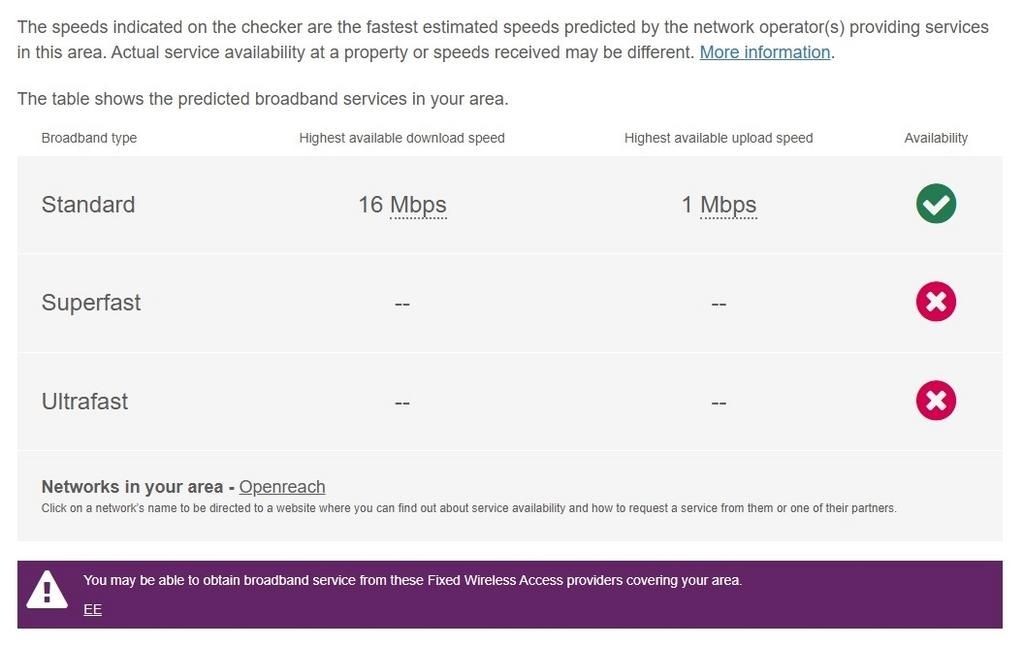The width and height of the screenshot is (1024, 647).
Task: Click the Standard broadband type row label
Action: [x=88, y=205]
